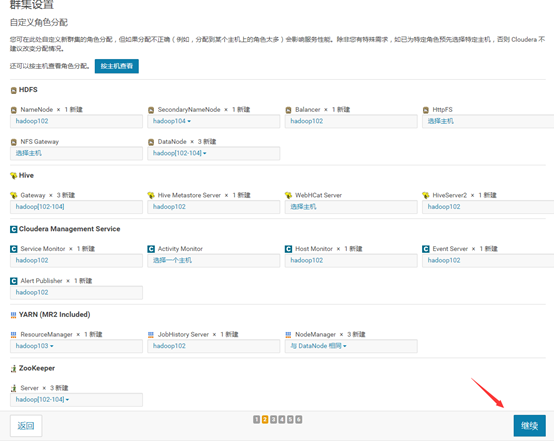Click the Host Monitor icon
Viewport: 554px width, 441px height.
click(x=288, y=249)
